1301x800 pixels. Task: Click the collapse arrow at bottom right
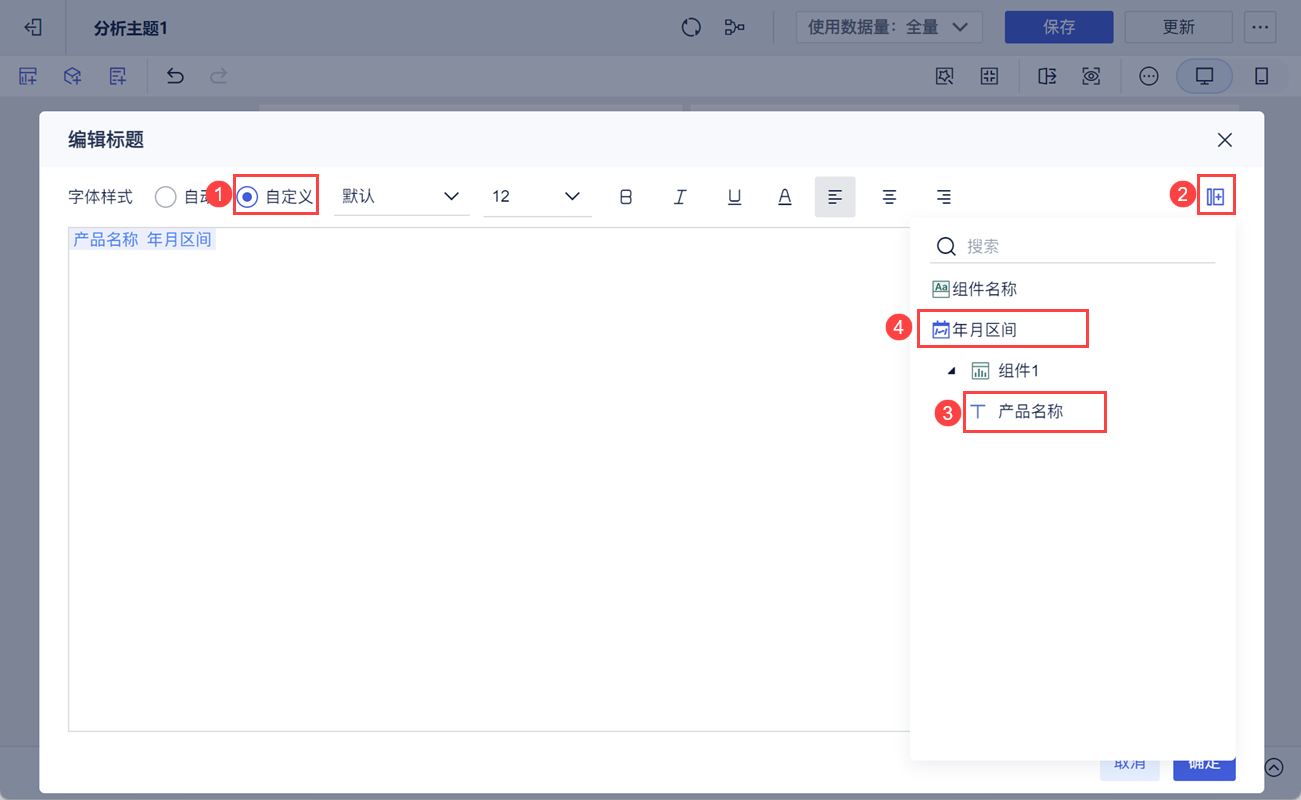point(1273,767)
